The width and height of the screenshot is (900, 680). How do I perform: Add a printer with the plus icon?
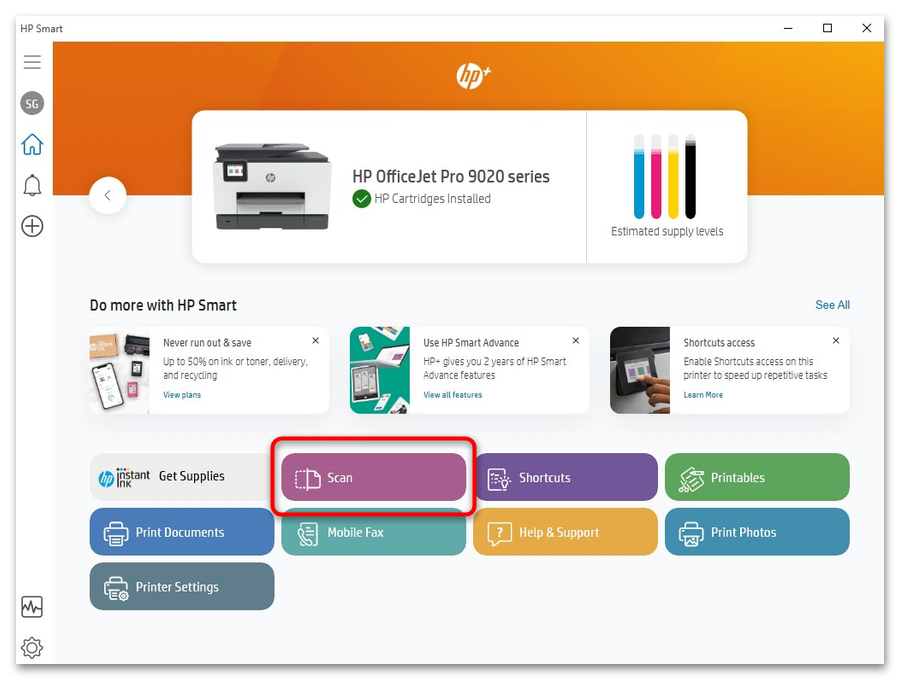click(x=32, y=226)
